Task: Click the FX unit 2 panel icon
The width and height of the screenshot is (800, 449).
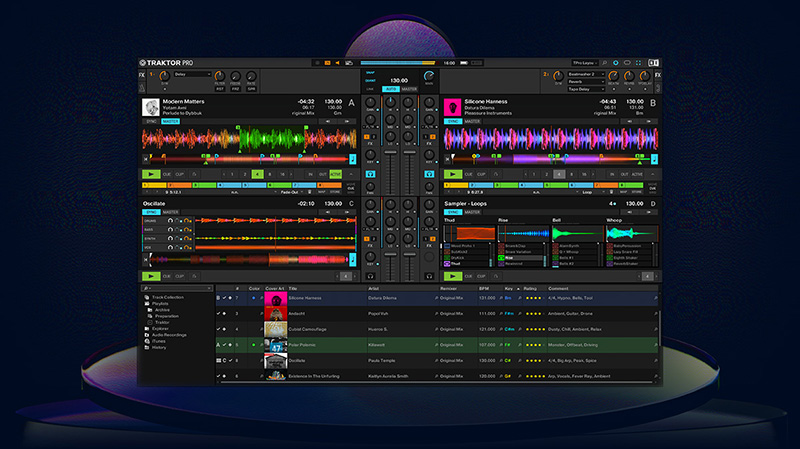Action: (658, 75)
